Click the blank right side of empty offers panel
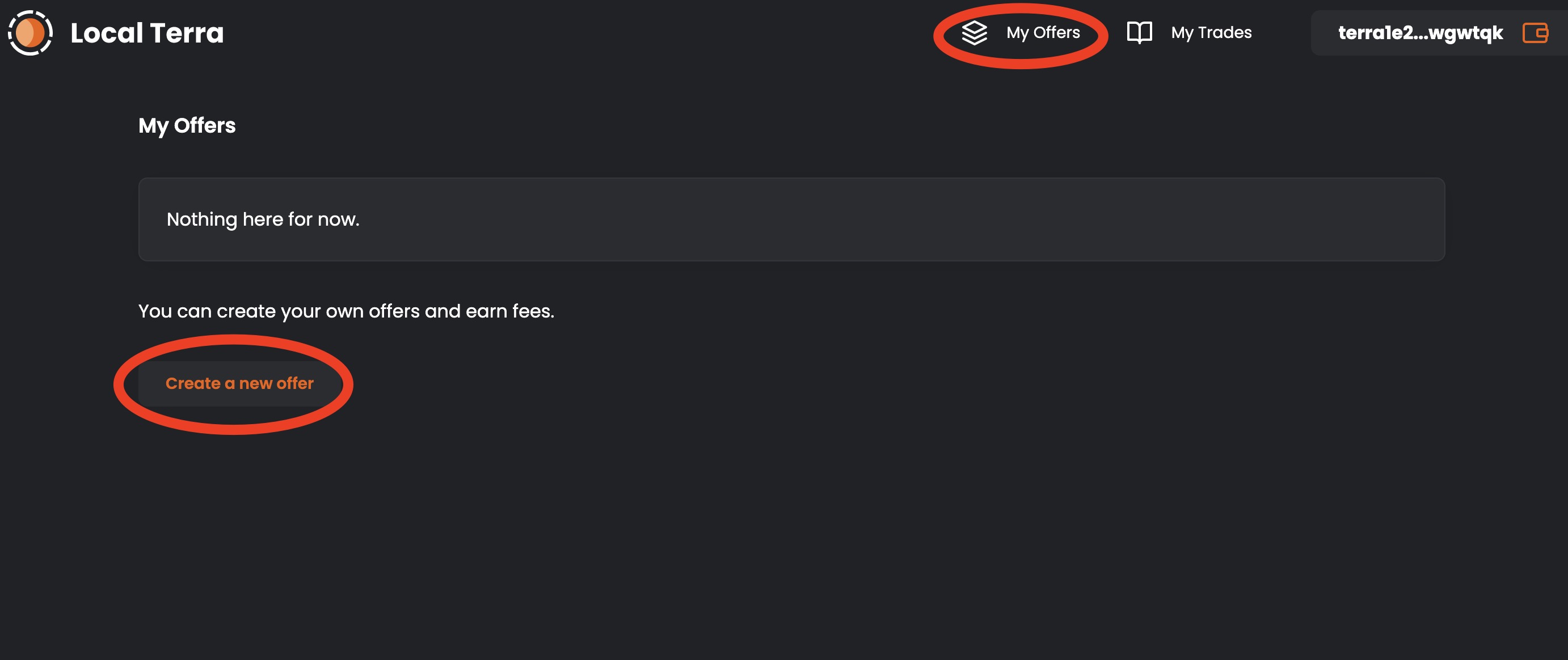The width and height of the screenshot is (1568, 660). point(1157,219)
